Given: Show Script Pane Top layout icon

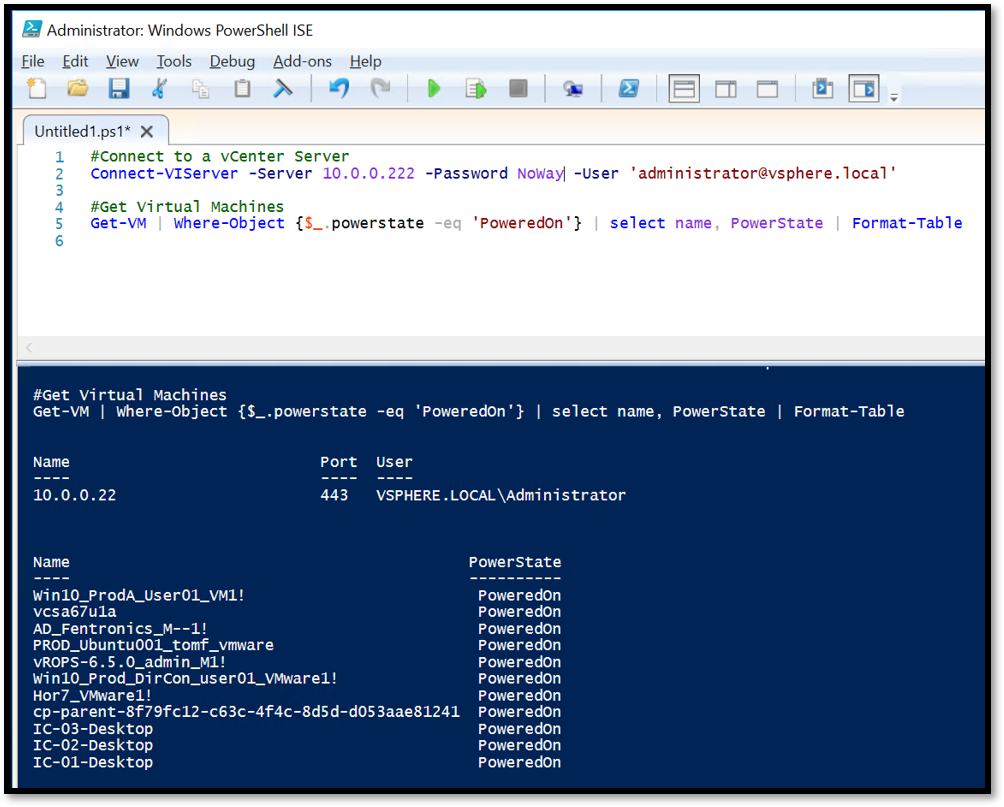Looking at the screenshot, I should (x=684, y=88).
